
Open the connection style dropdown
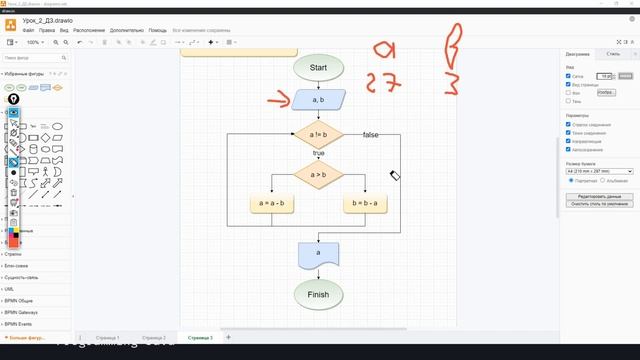click(x=179, y=42)
